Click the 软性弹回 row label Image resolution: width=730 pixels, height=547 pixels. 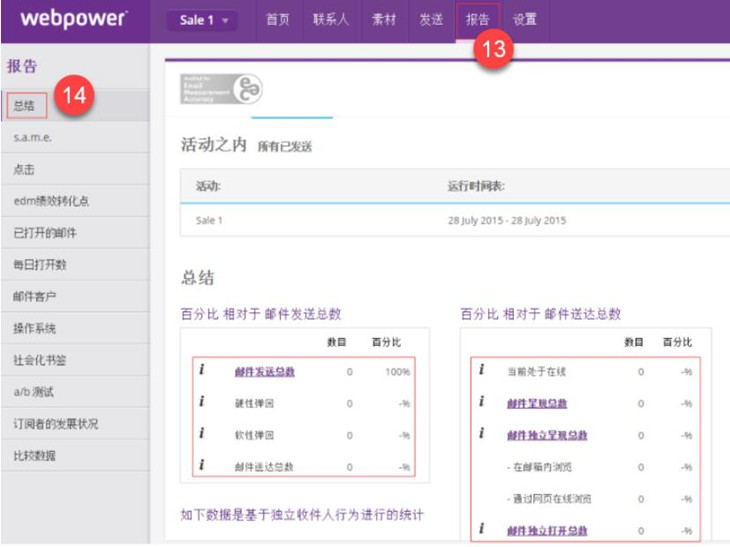[254, 435]
